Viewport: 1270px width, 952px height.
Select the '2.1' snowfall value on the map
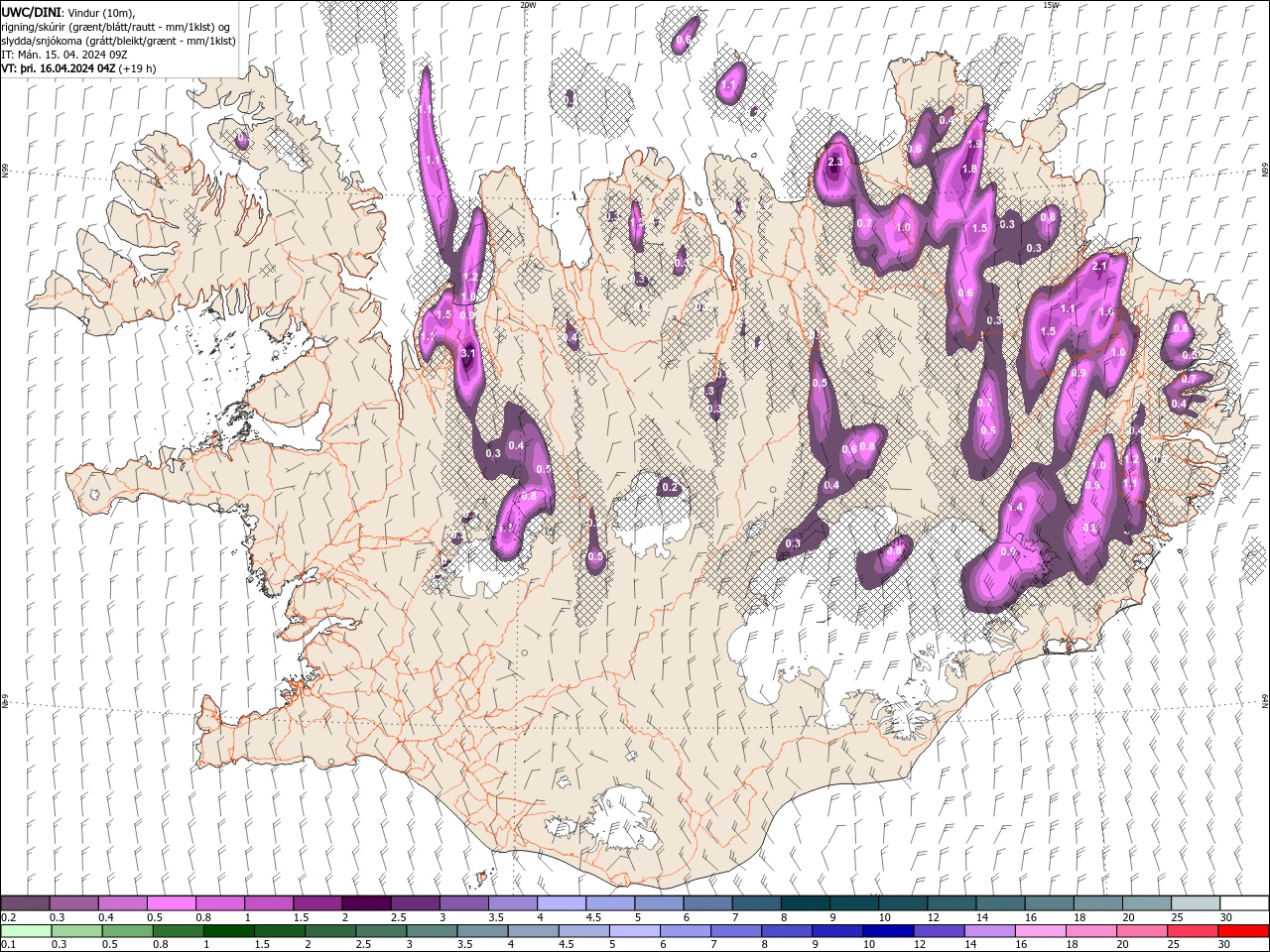coord(1098,266)
